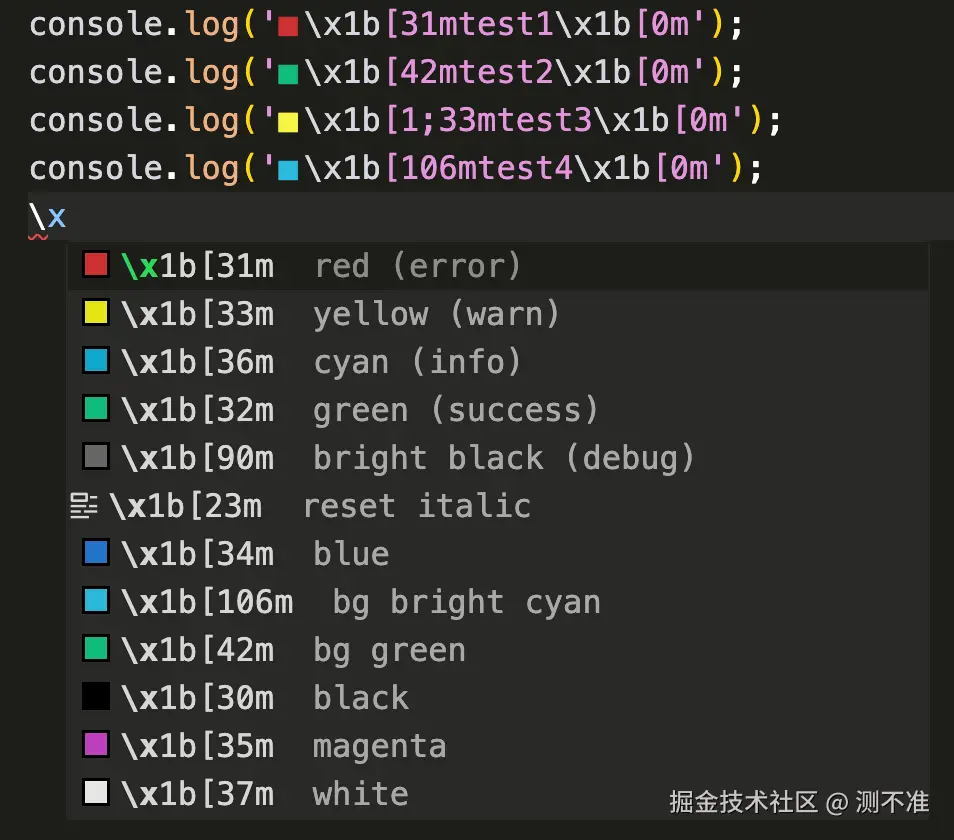
Task: Click yellow swatch beside \x1b[33m suggestion
Action: tap(96, 313)
